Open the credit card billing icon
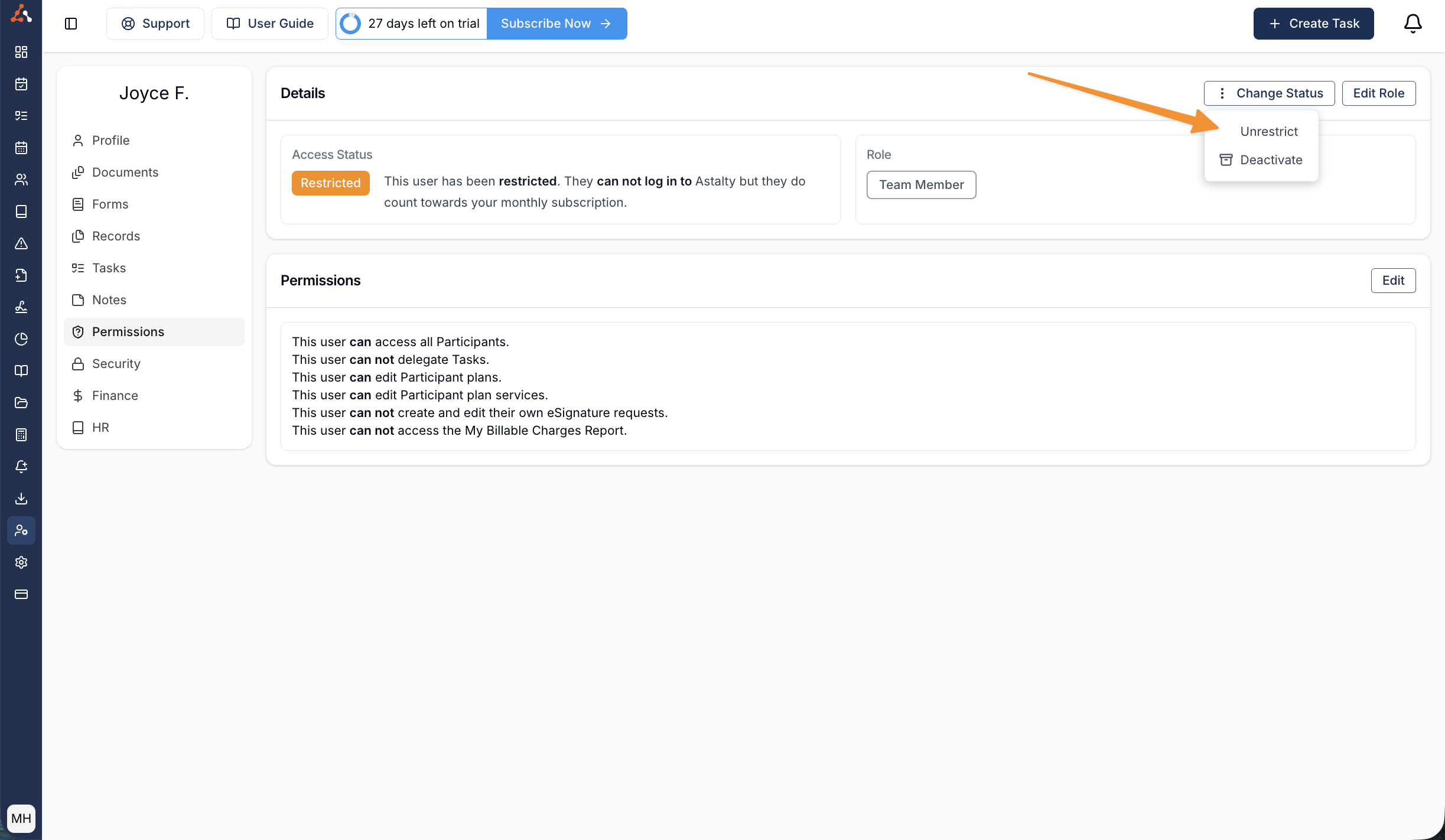 coord(21,594)
